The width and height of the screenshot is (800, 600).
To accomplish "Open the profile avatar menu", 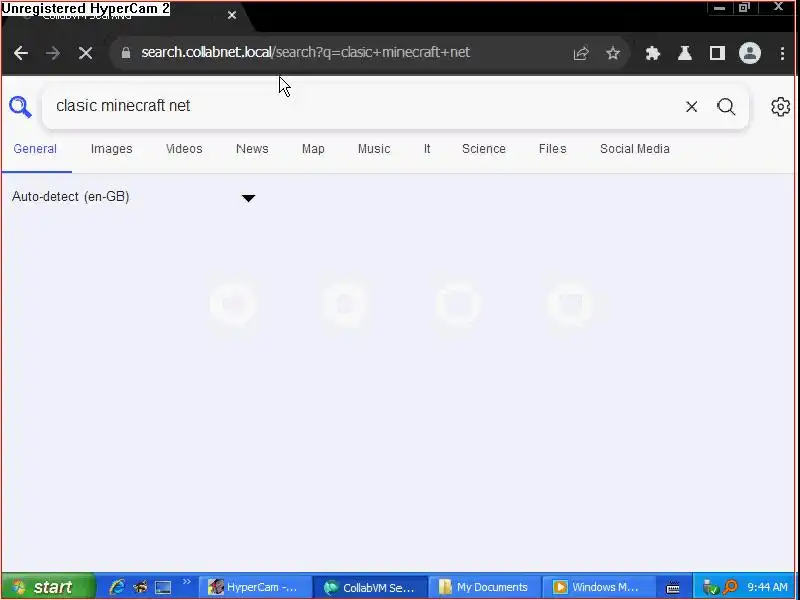I will click(750, 53).
